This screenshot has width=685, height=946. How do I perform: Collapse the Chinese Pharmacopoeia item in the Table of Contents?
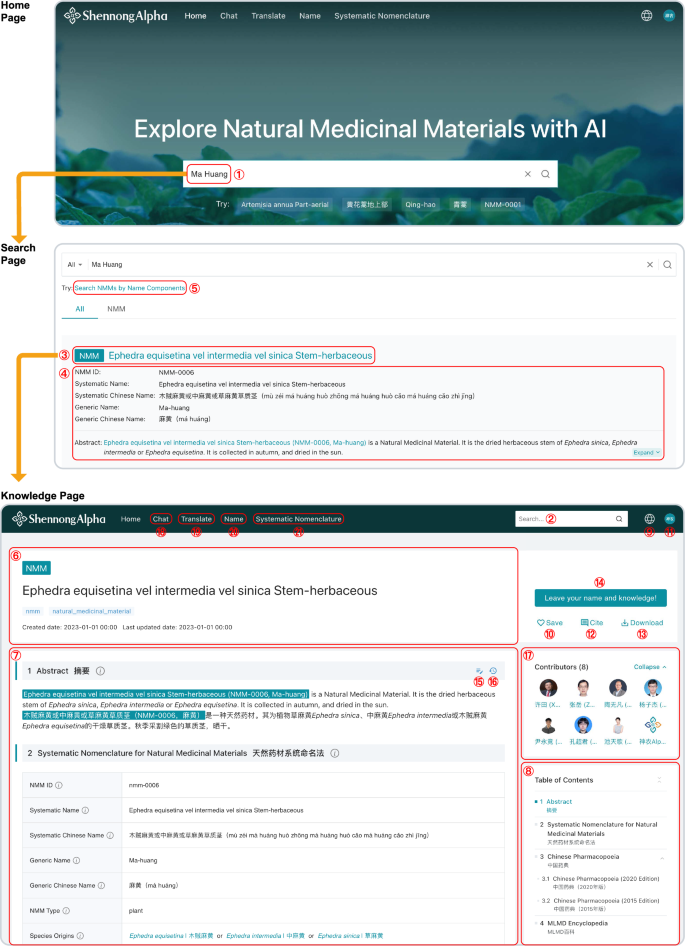tap(662, 857)
